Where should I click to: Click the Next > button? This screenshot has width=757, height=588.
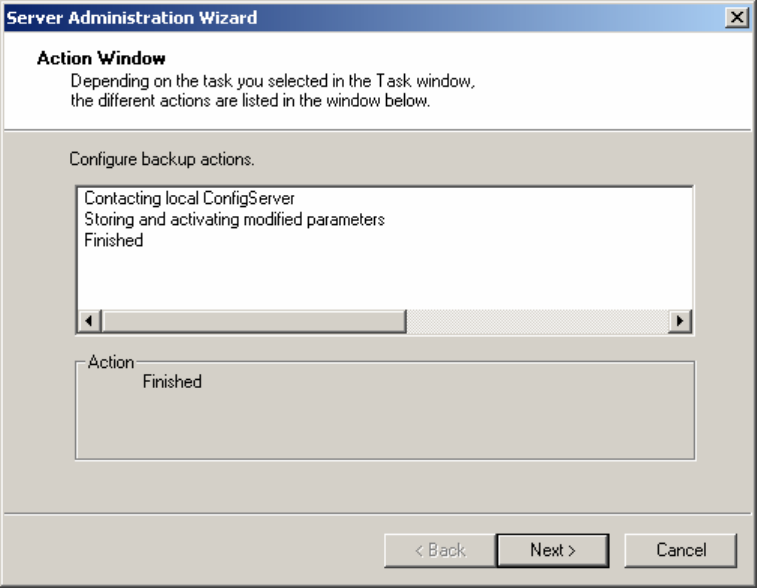point(553,549)
